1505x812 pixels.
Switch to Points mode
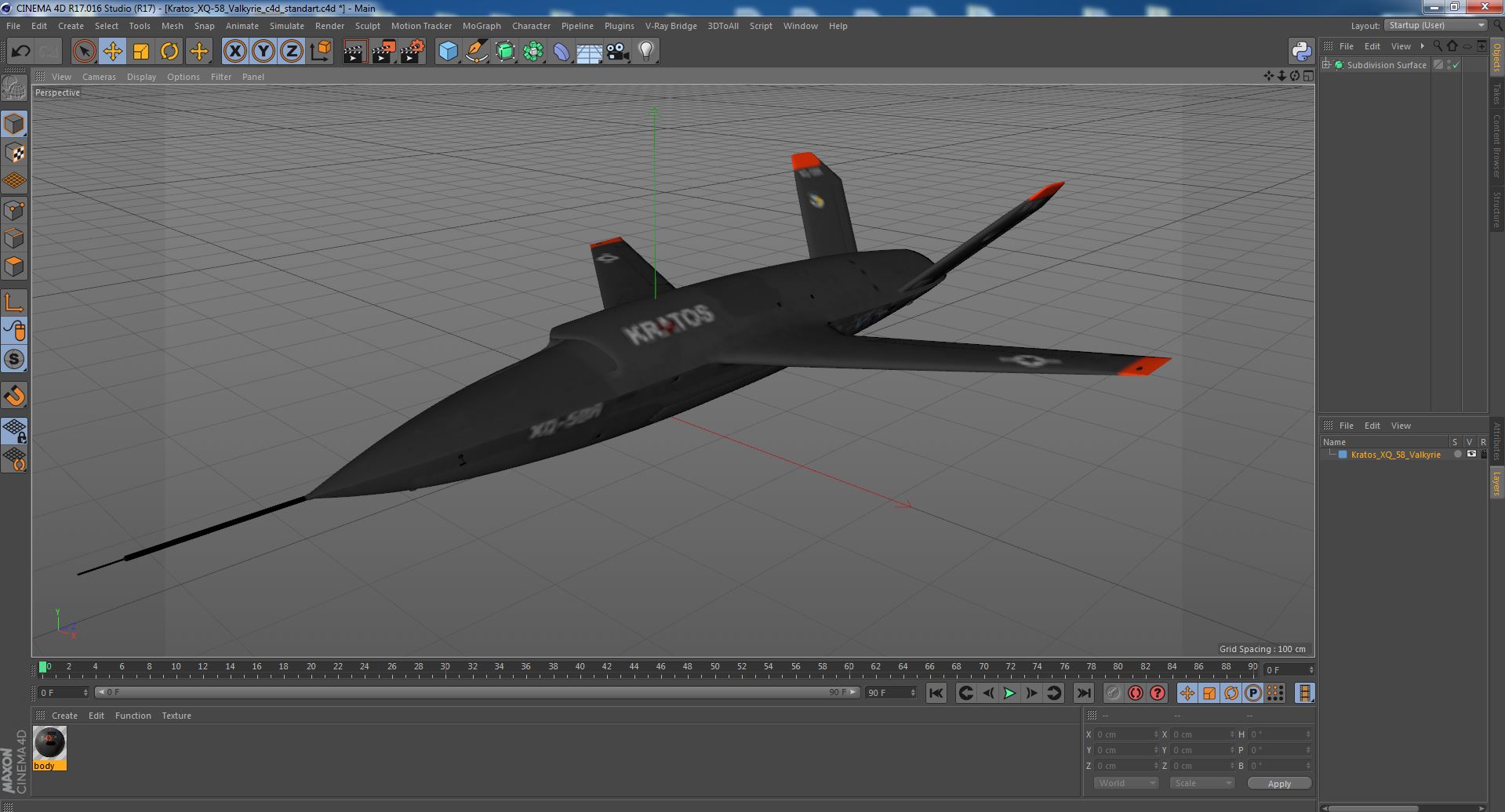[x=14, y=210]
